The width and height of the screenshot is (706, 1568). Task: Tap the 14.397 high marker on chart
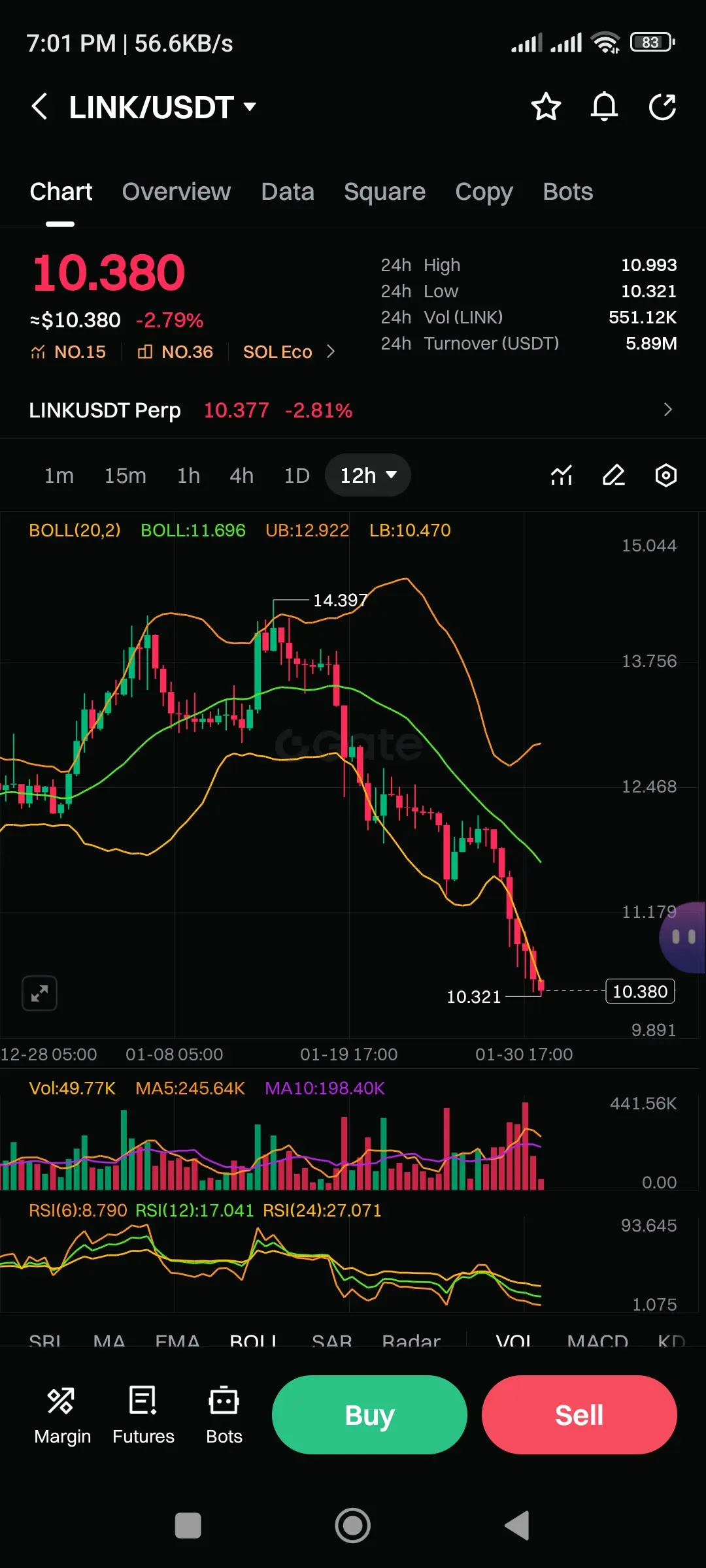click(340, 600)
